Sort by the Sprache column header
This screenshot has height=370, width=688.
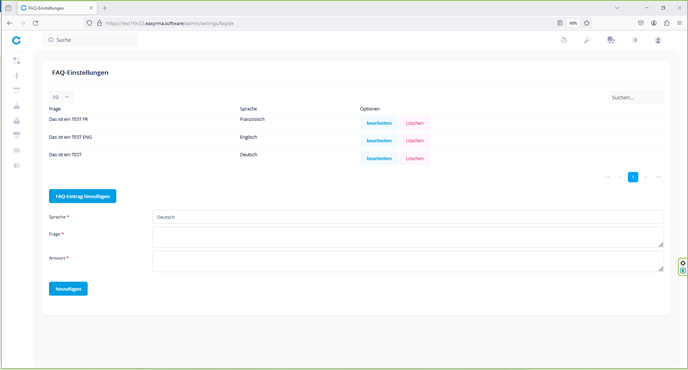pyautogui.click(x=248, y=109)
